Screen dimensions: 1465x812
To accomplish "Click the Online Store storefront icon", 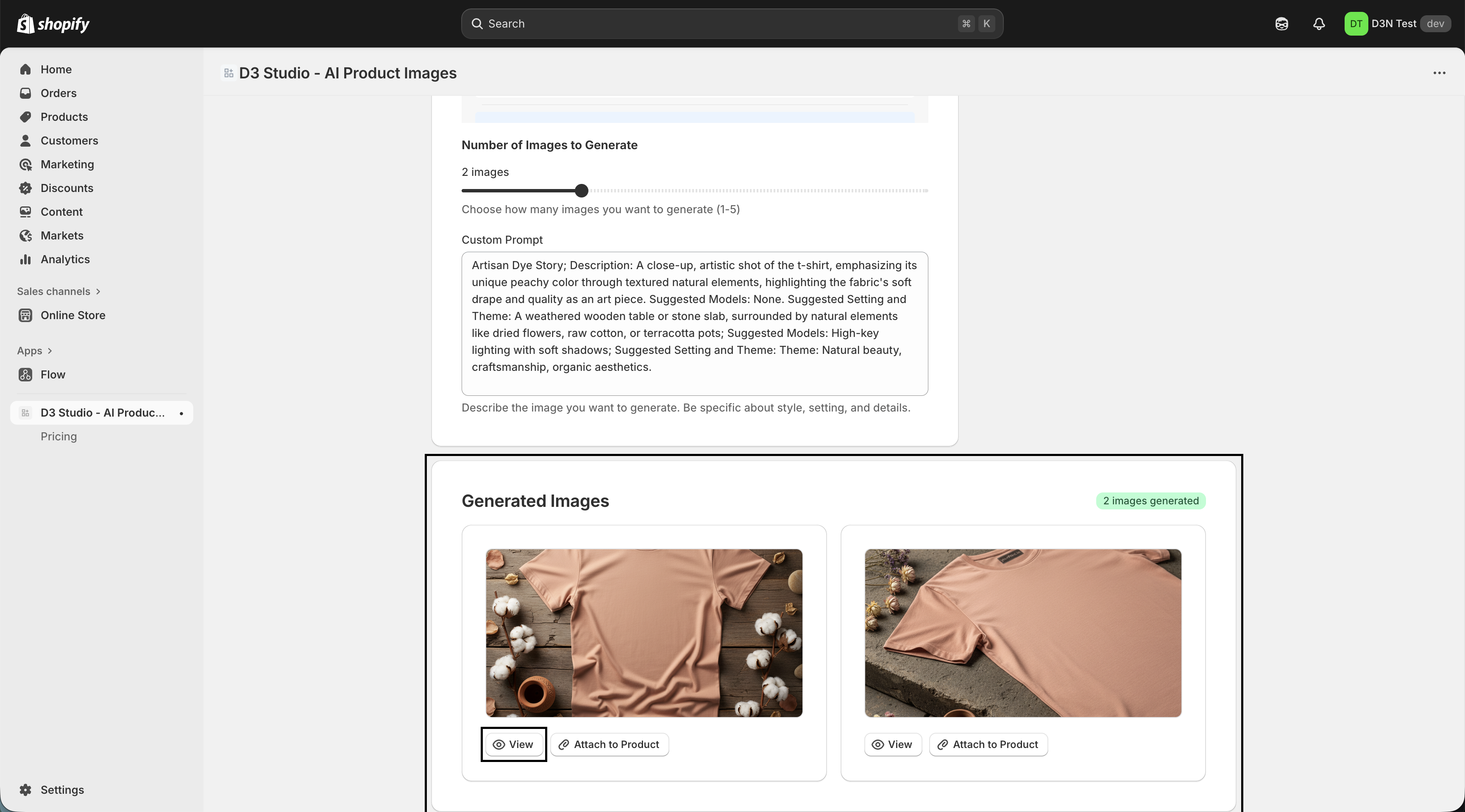I will (x=25, y=315).
